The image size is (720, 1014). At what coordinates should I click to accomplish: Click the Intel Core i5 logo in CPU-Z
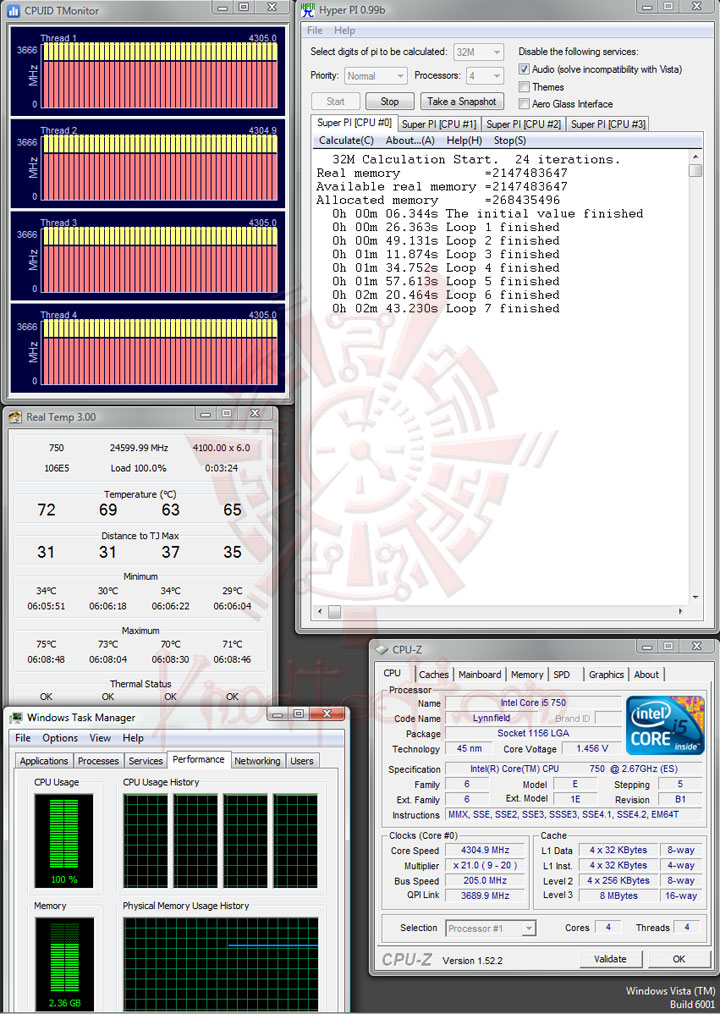666,725
